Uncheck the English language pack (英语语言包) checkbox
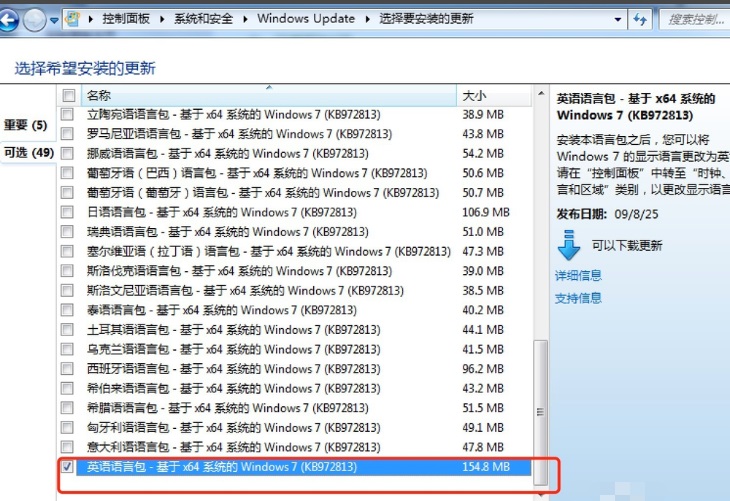Viewport: 730px width, 501px height. (68, 467)
